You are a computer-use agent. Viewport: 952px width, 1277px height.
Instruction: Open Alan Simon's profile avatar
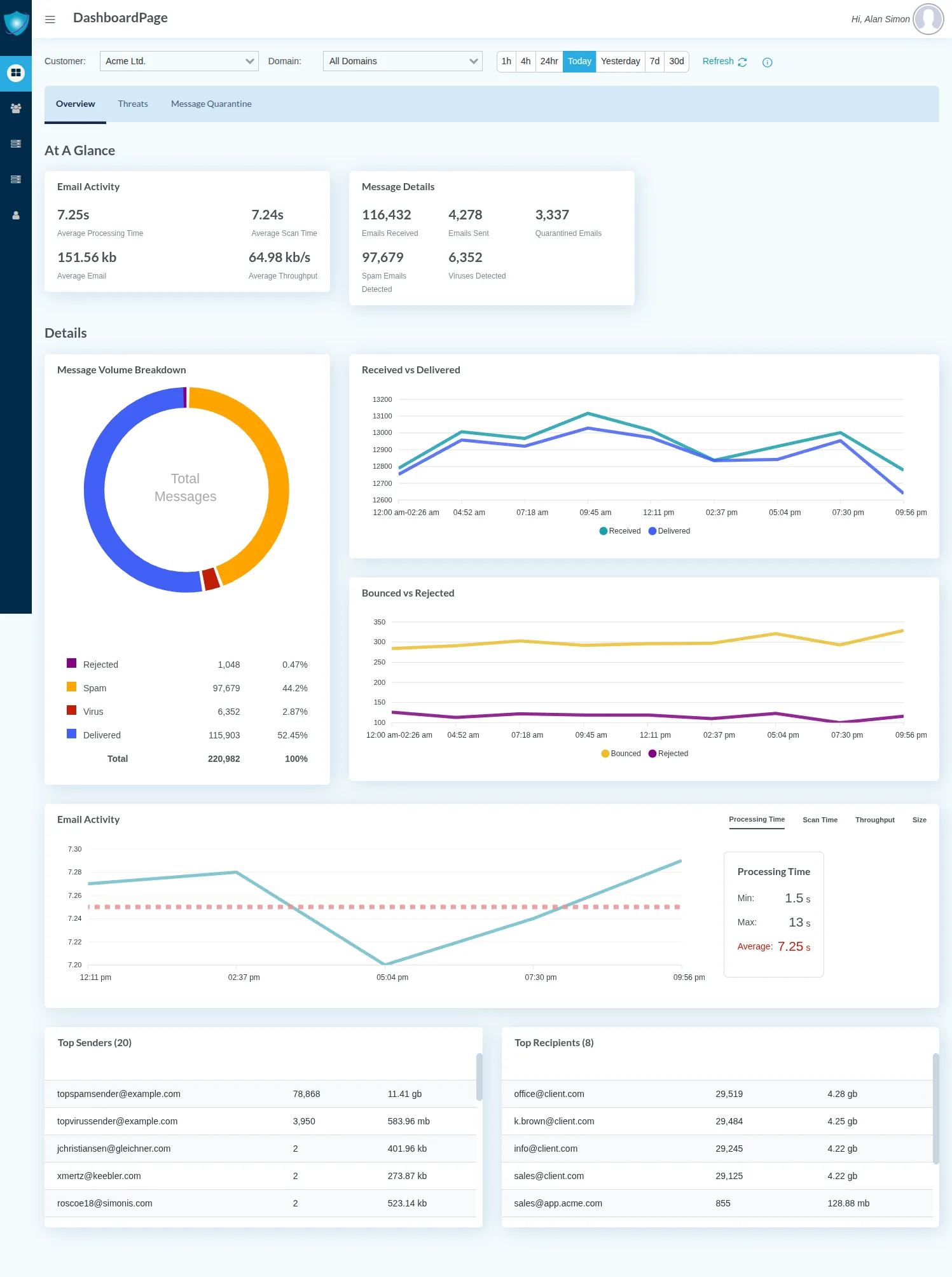[928, 19]
